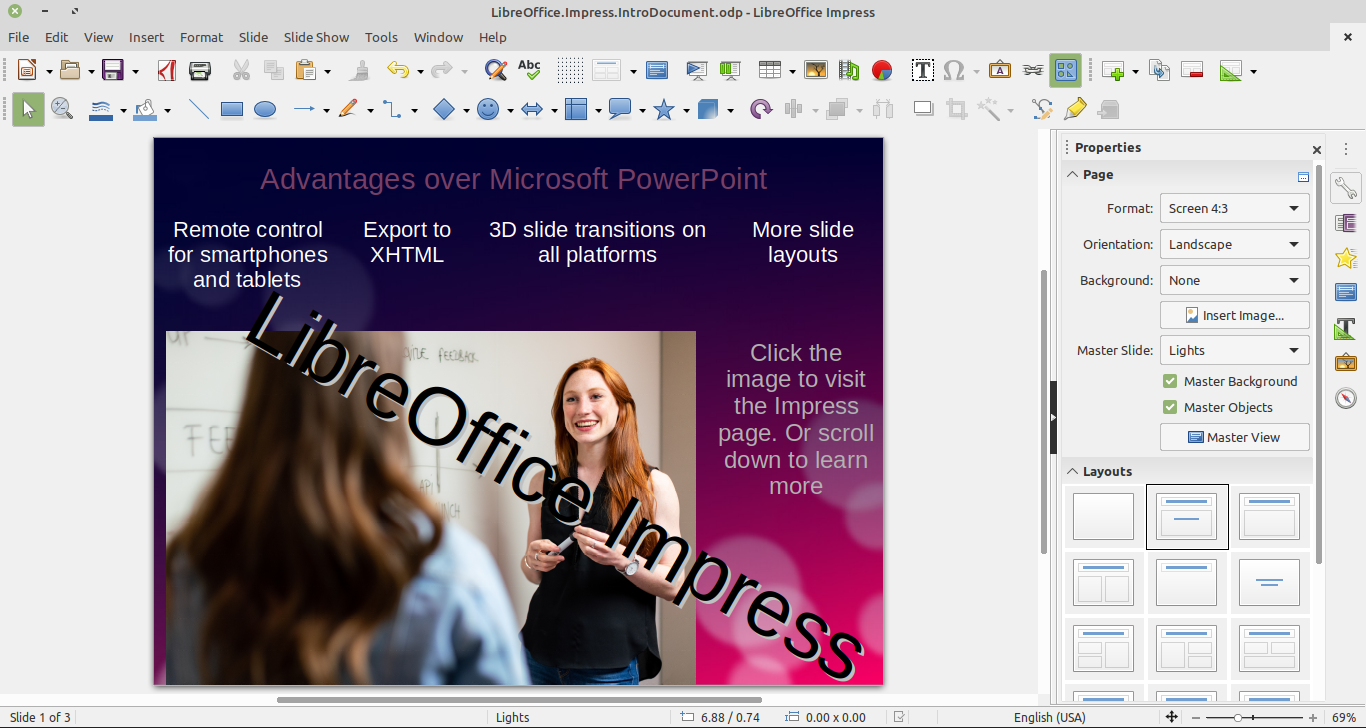
Task: Select the Rectangle drawing tool
Action: tap(232, 109)
